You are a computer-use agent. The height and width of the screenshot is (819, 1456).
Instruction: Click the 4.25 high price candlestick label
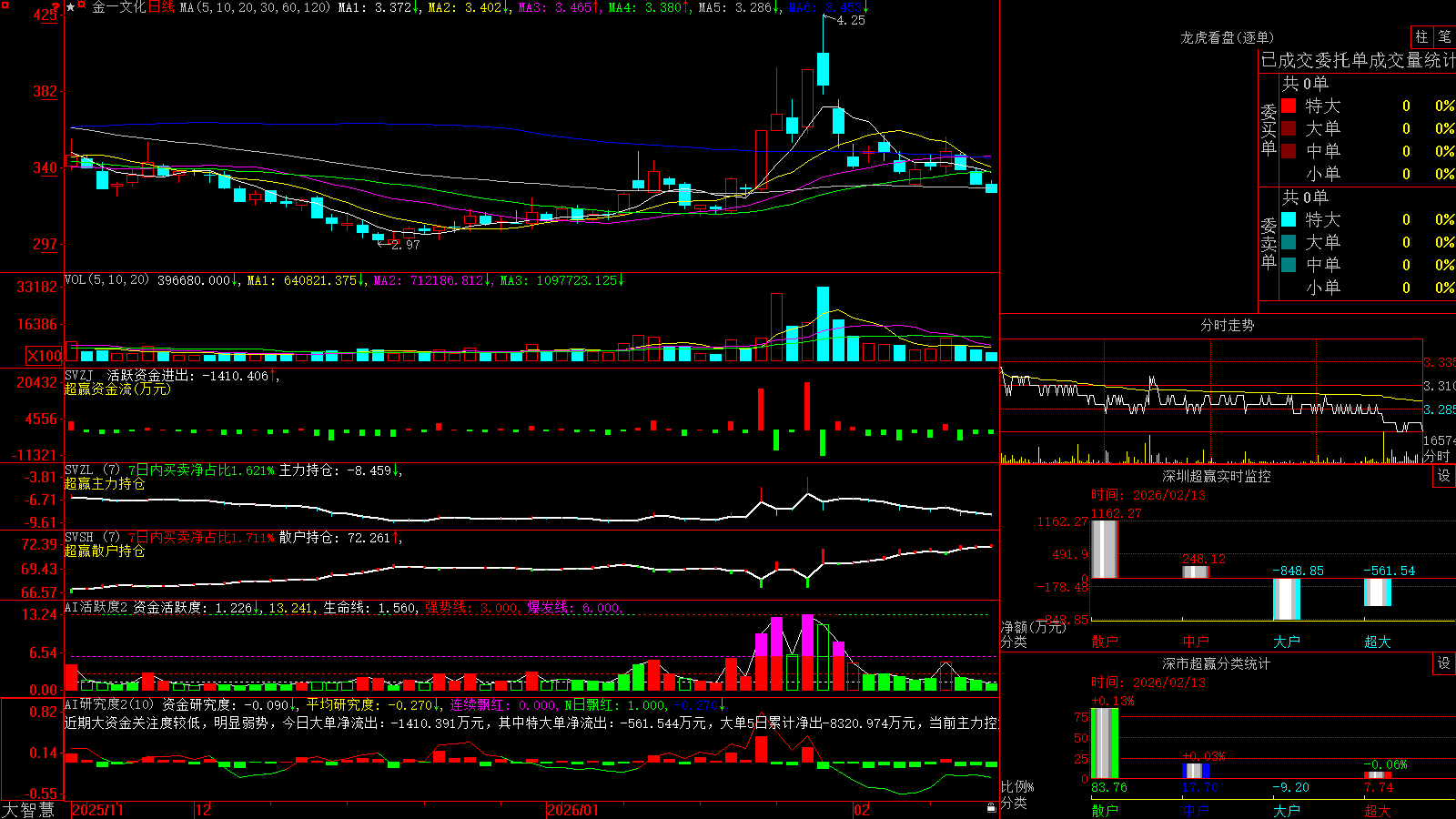click(851, 20)
